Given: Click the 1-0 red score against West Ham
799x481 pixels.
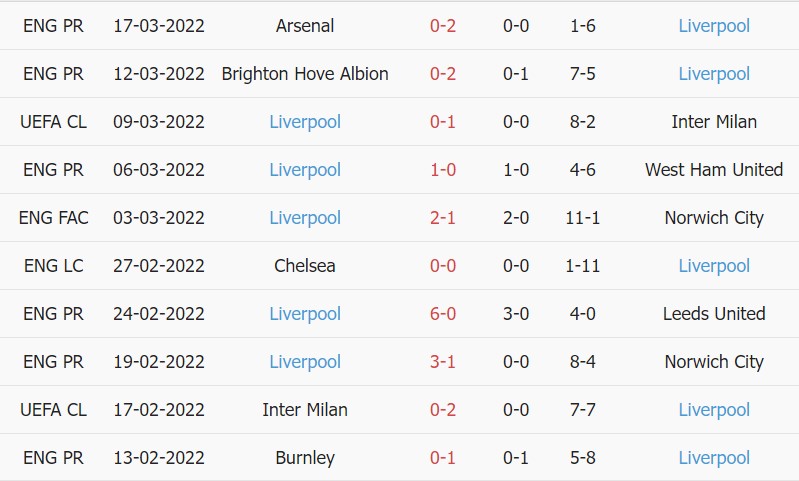Looking at the screenshot, I should pyautogui.click(x=443, y=170).
